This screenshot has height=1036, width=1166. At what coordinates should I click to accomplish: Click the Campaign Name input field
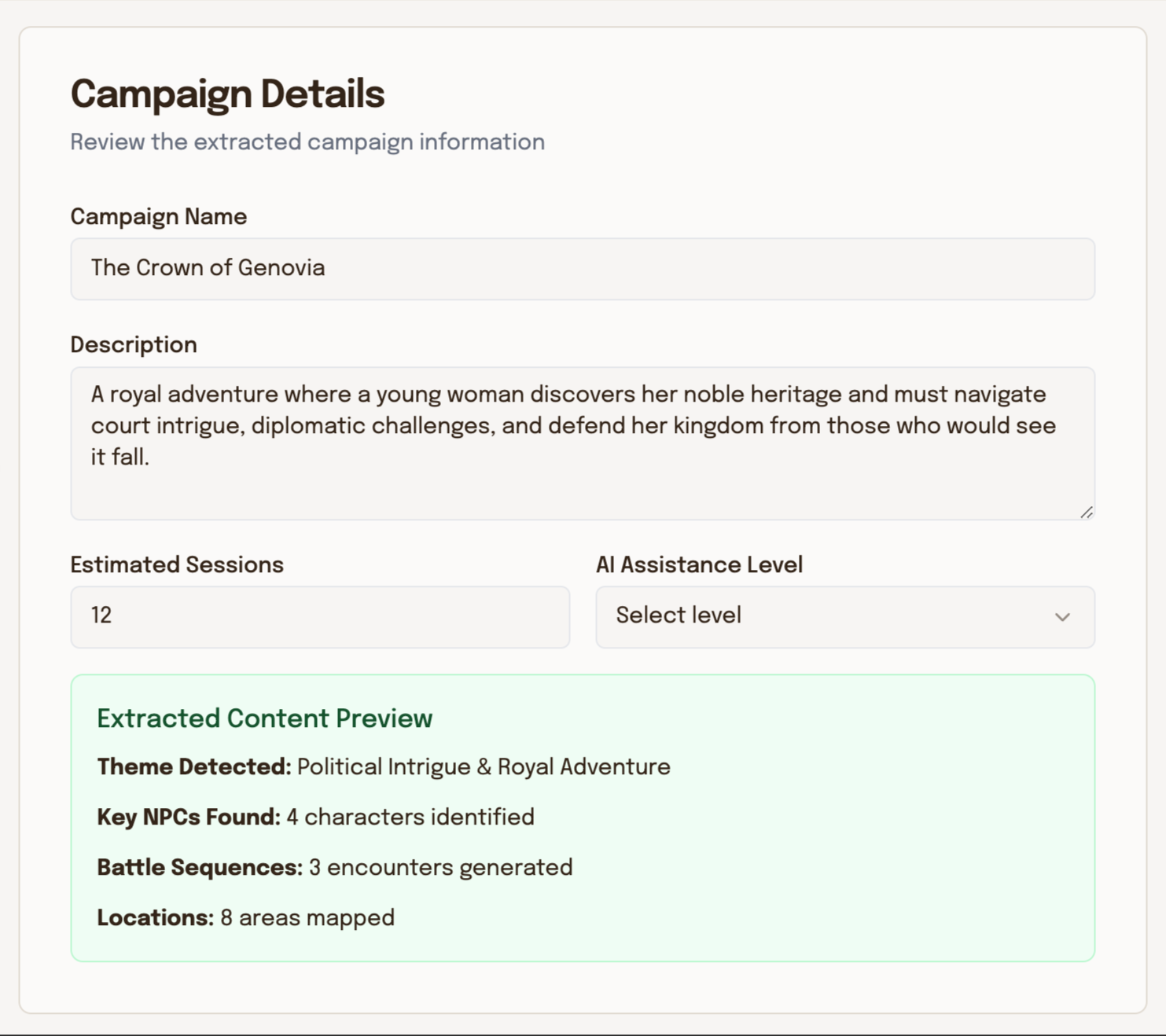click(x=582, y=269)
